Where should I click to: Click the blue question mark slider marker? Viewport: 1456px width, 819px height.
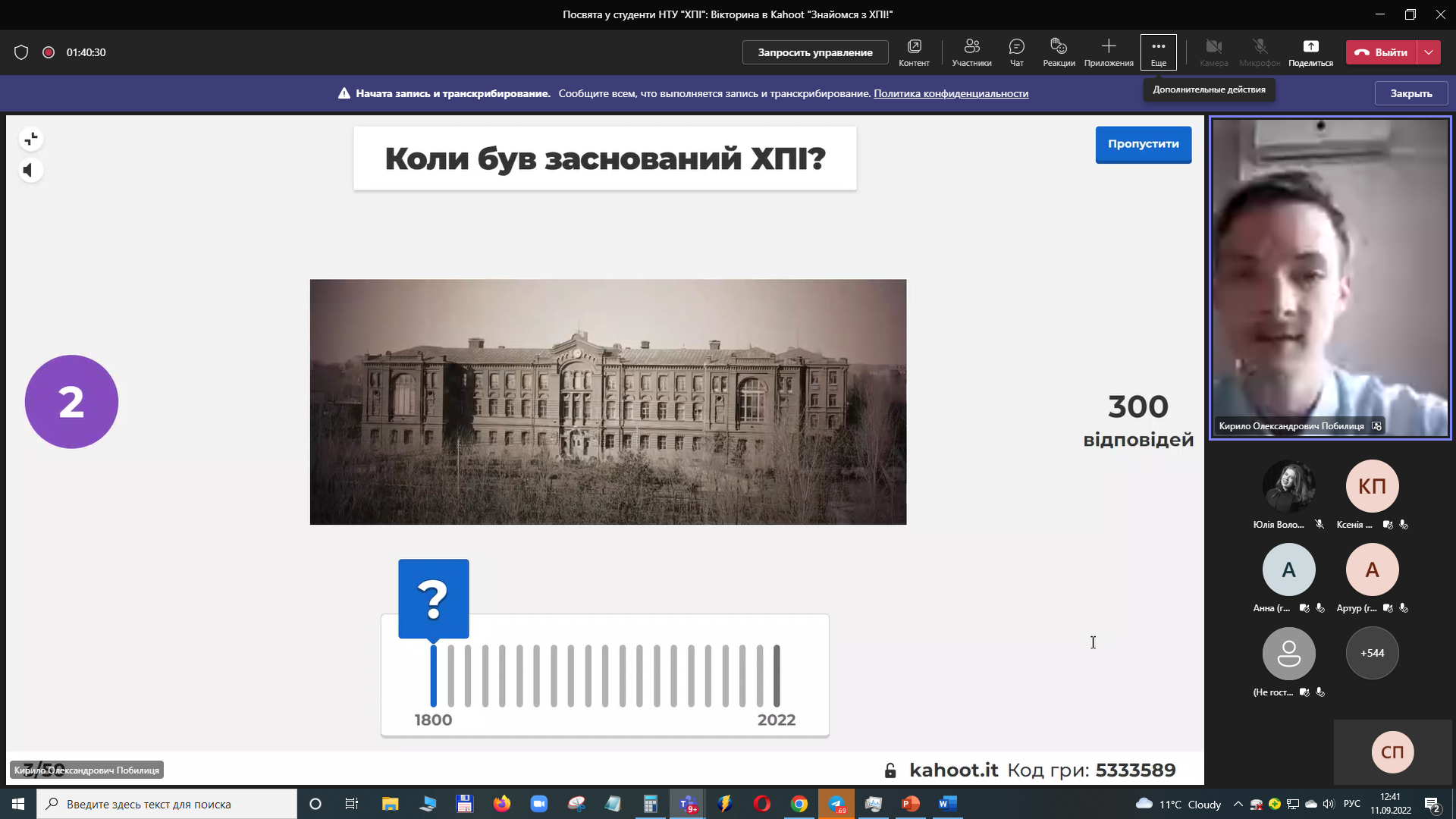click(433, 599)
